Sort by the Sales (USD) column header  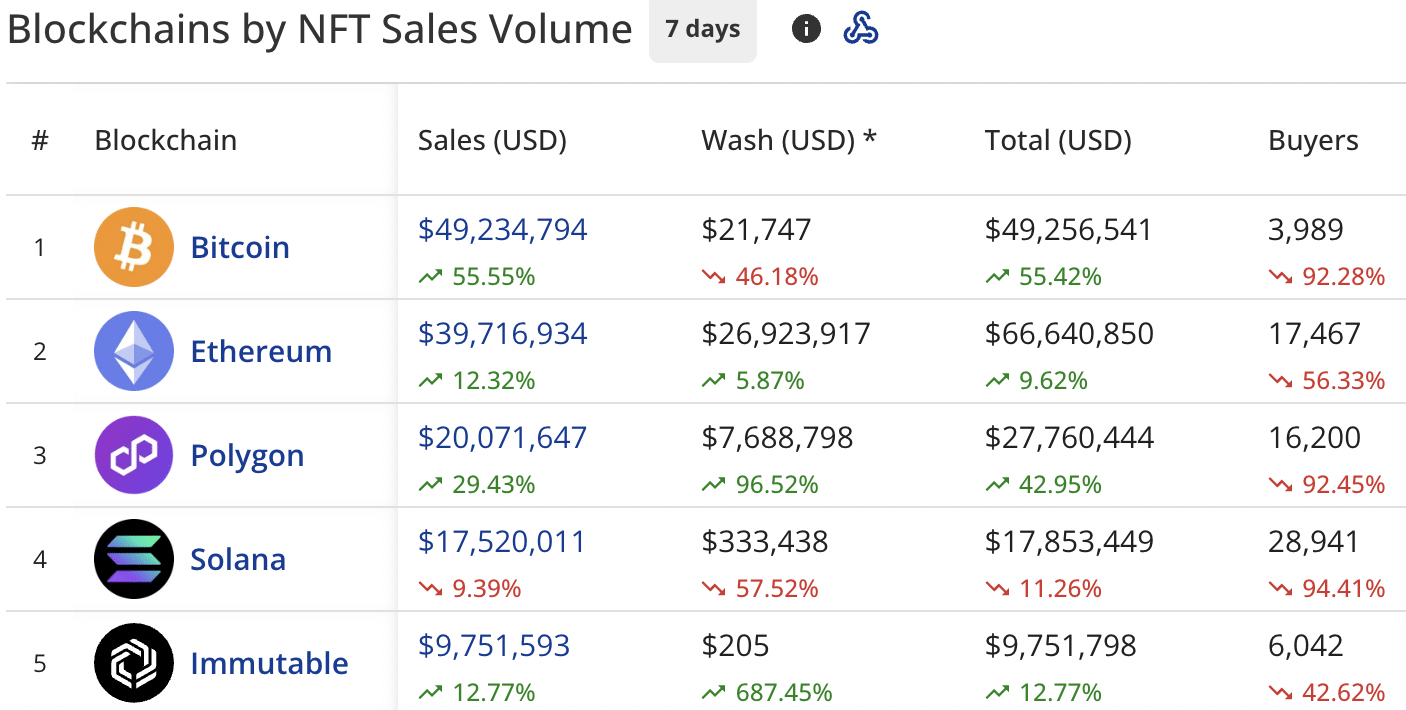pos(492,141)
